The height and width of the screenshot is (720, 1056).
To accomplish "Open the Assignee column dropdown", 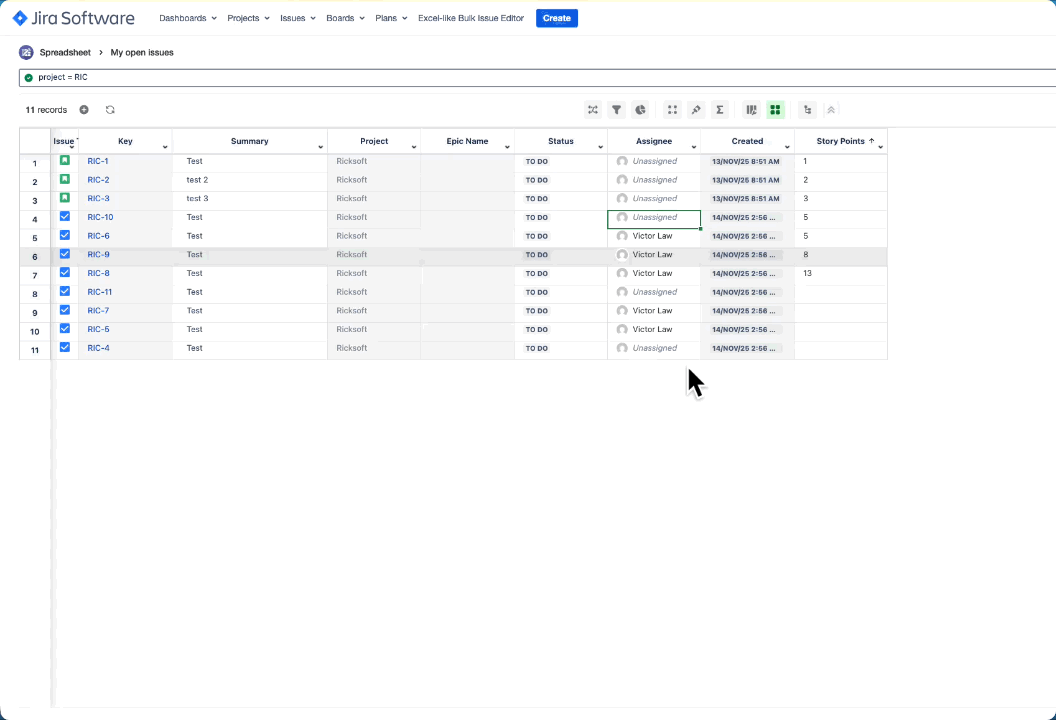I will [694, 144].
